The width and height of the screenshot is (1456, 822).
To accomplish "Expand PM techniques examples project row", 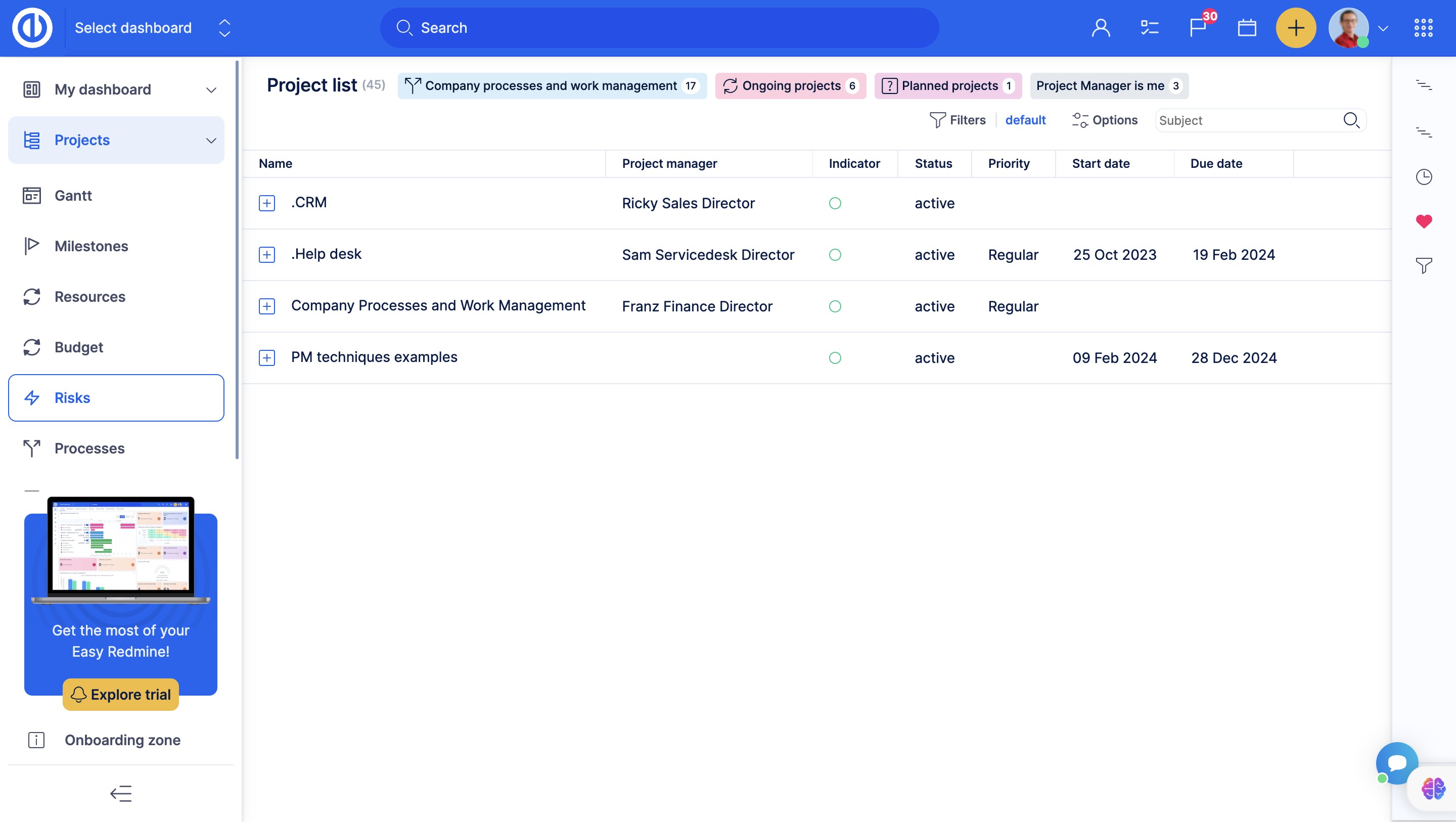I will click(x=267, y=358).
